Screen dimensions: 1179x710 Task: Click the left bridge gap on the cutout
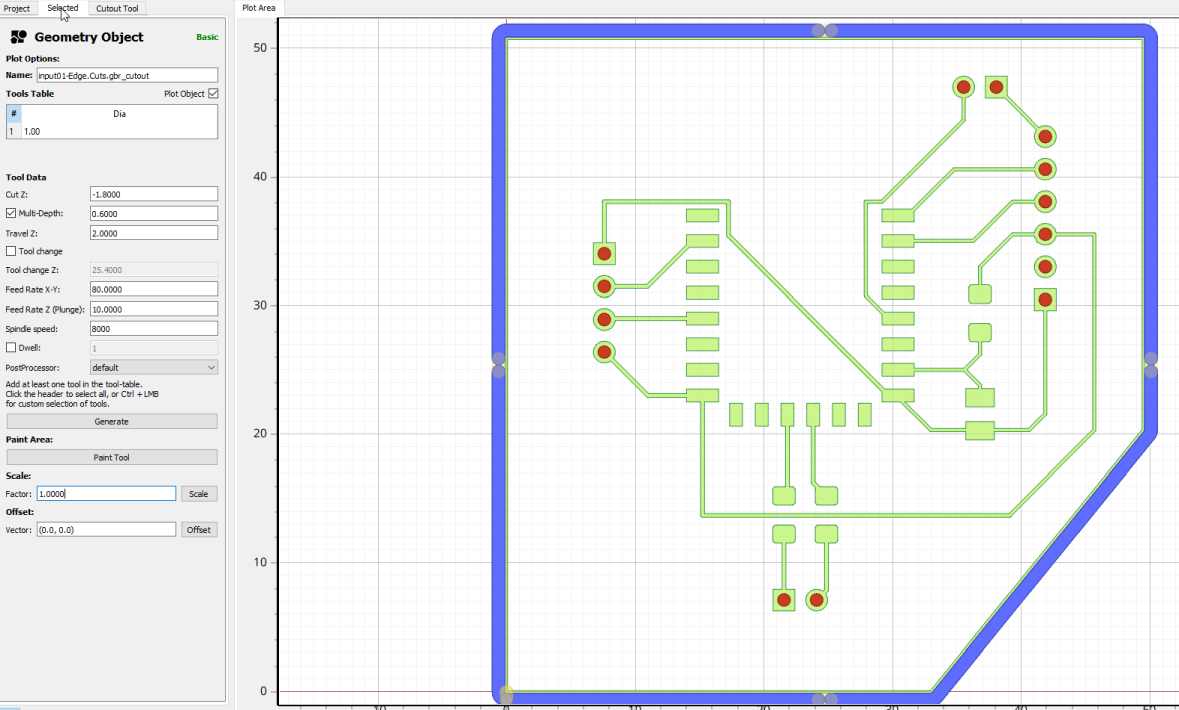tap(499, 365)
